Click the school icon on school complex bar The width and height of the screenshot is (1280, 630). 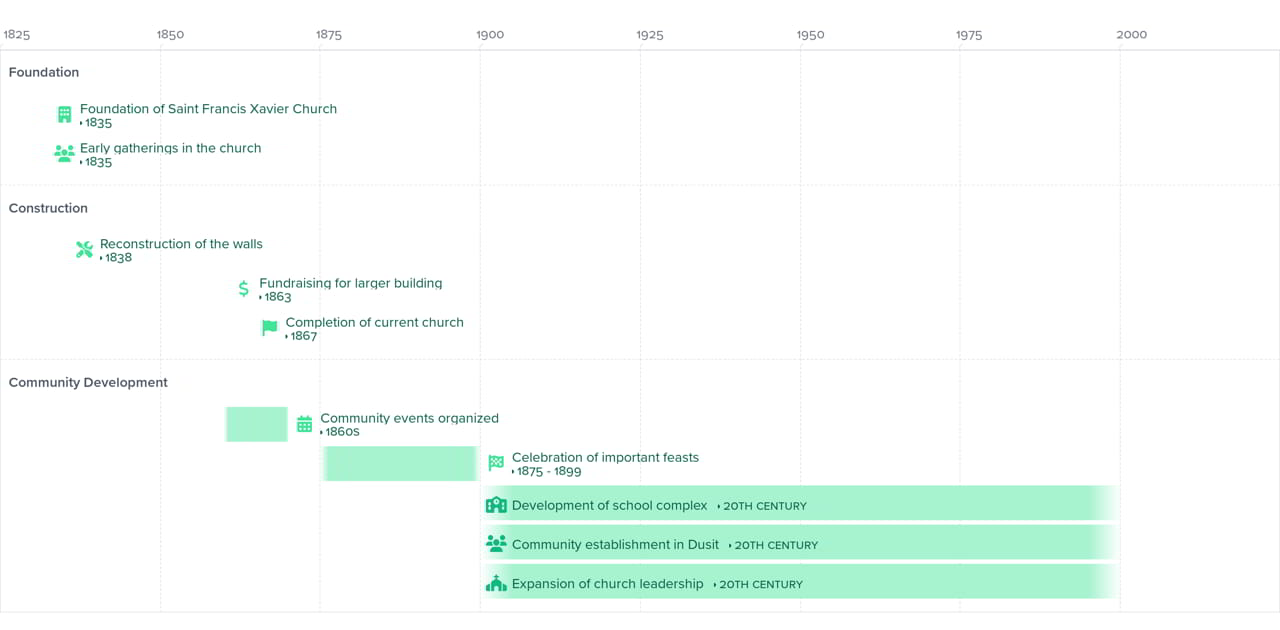496,505
